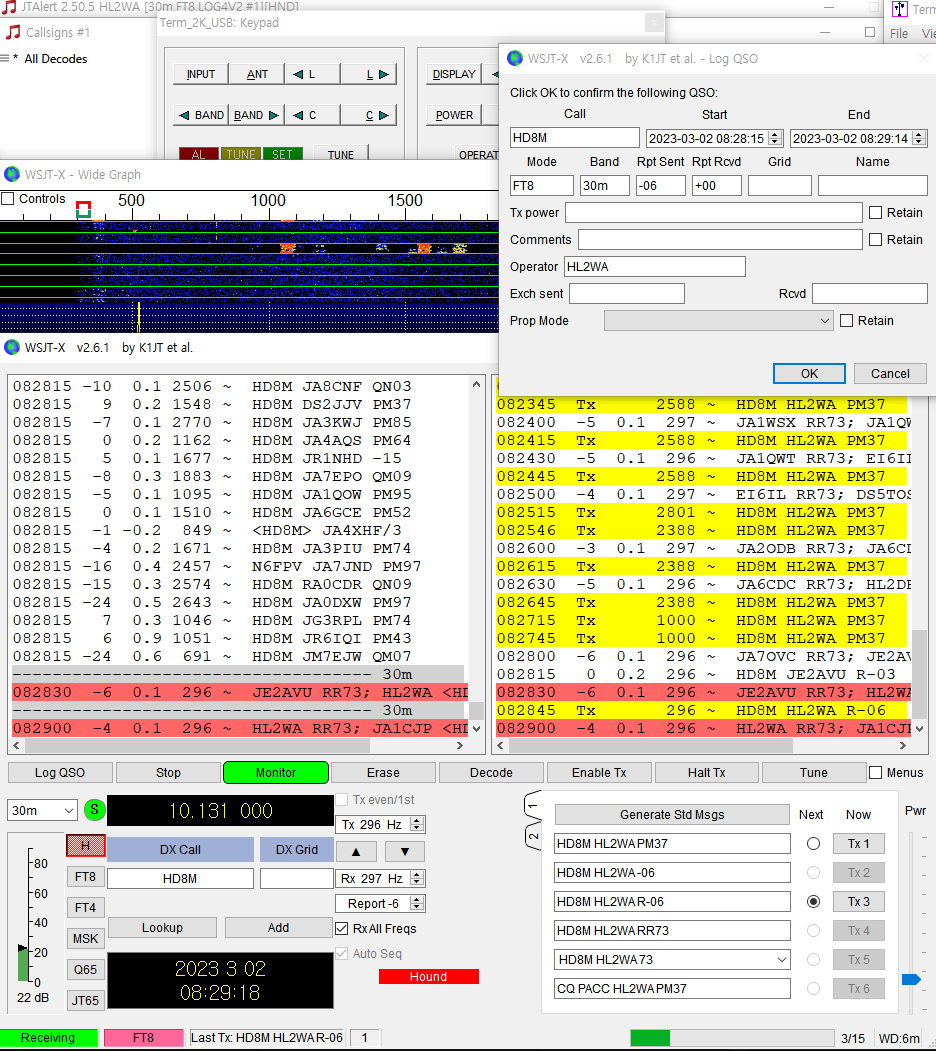The image size is (936, 1051).
Task: Click the BAND right arrow keypad button
Action: [x=257, y=115]
